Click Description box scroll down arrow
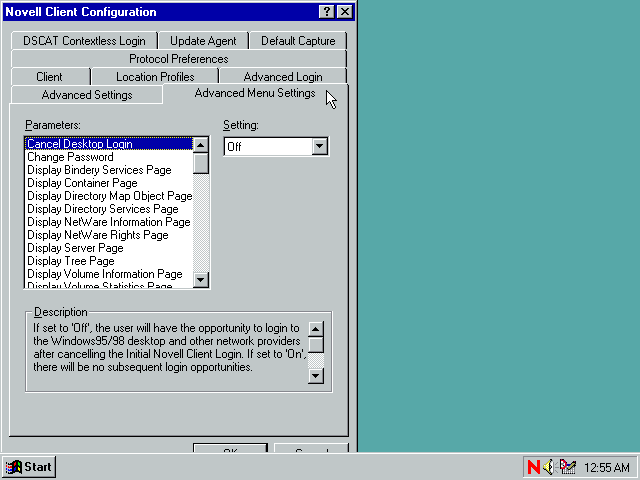The width and height of the screenshot is (640, 480). (315, 376)
